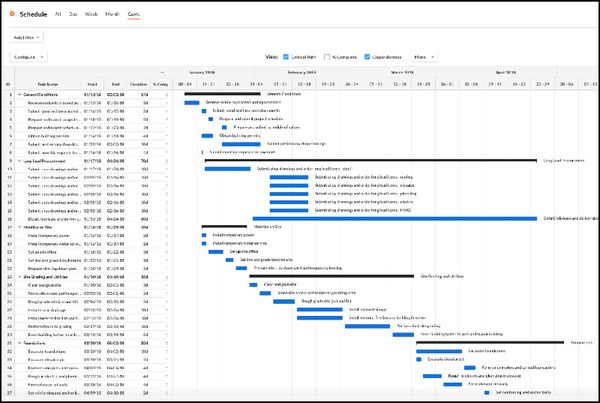Screen dimensions: 600x403
Task: Open the row menu for Mobilize on Site
Action: [x=167, y=227]
